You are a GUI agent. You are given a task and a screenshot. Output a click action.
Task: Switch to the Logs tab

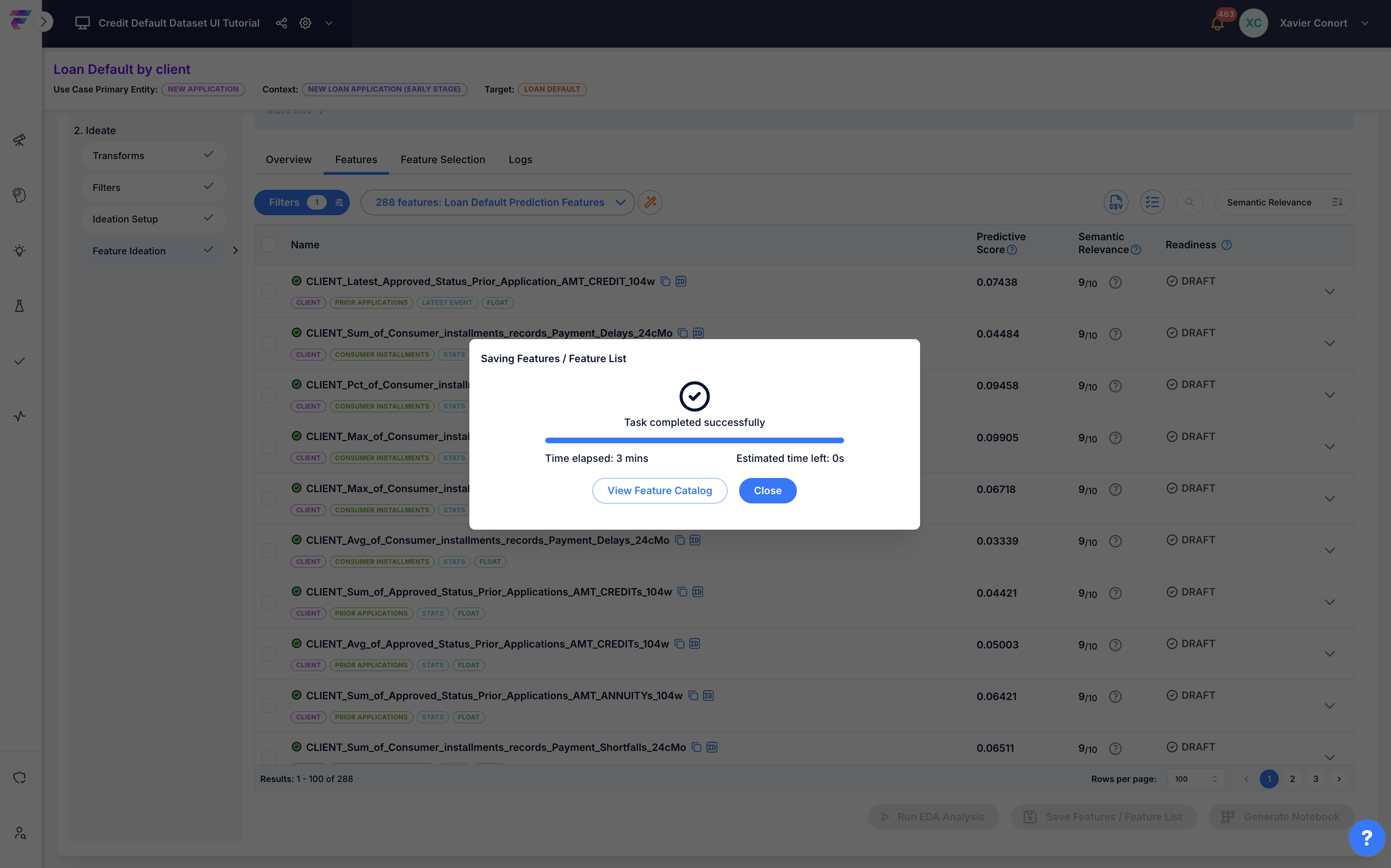(x=520, y=159)
